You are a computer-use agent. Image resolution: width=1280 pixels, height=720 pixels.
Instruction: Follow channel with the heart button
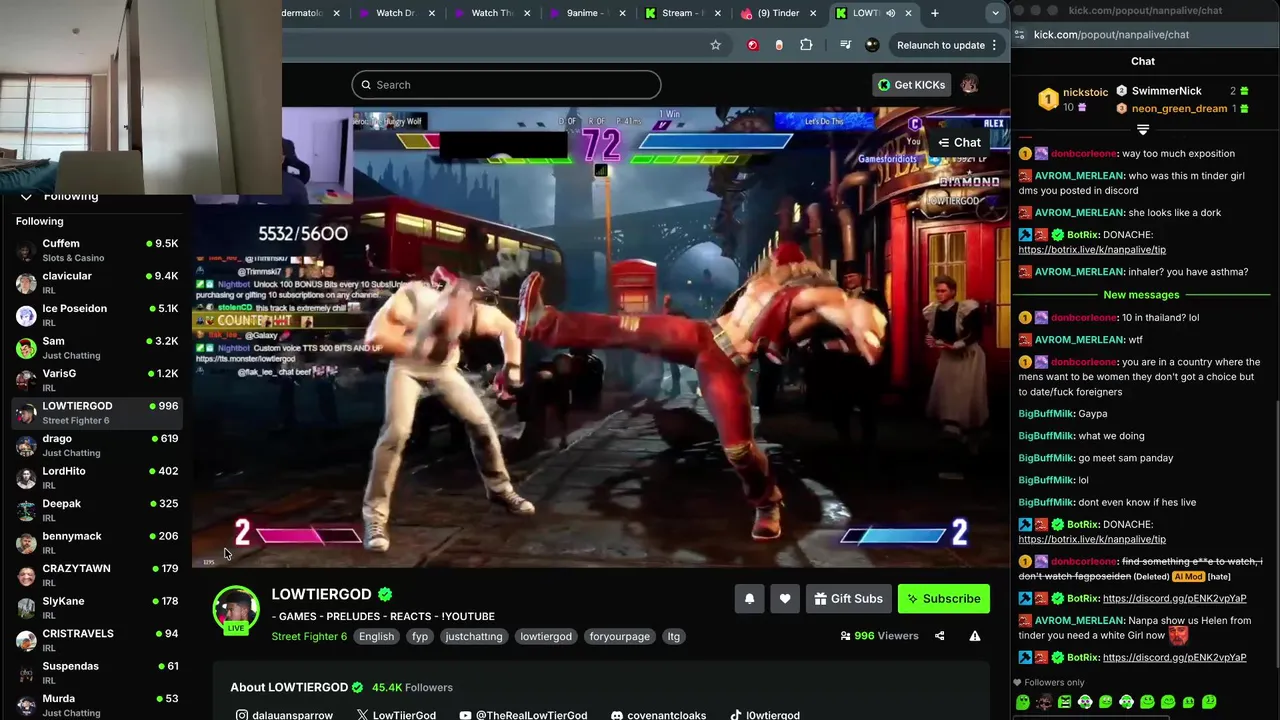pos(785,599)
